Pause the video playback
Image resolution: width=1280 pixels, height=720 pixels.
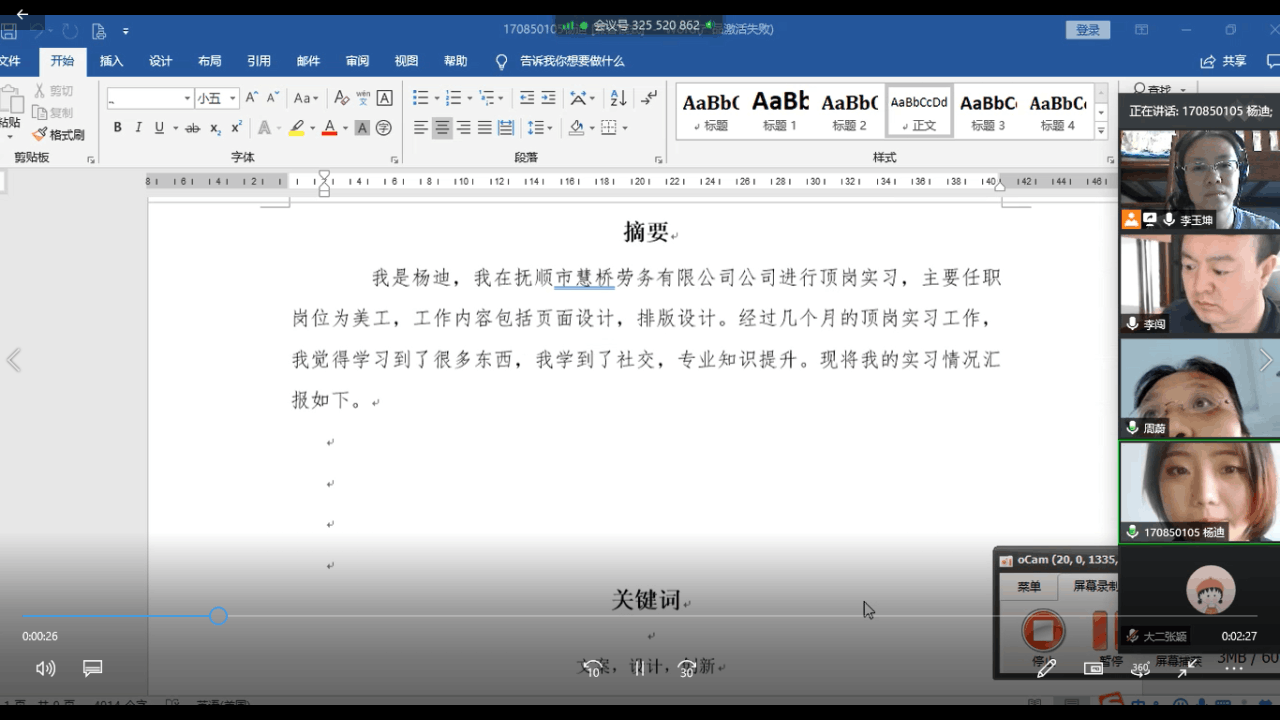pyautogui.click(x=640, y=668)
